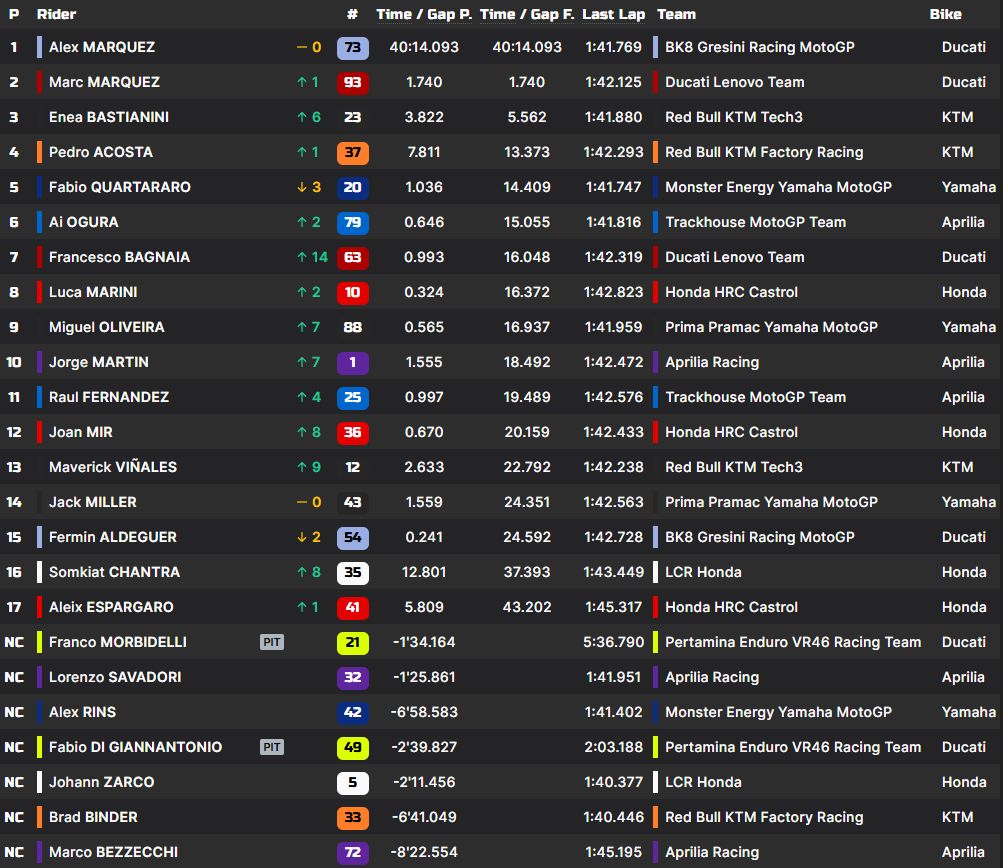Select Luca Marini's number 10 badge
This screenshot has width=1003, height=868.
pos(352,292)
